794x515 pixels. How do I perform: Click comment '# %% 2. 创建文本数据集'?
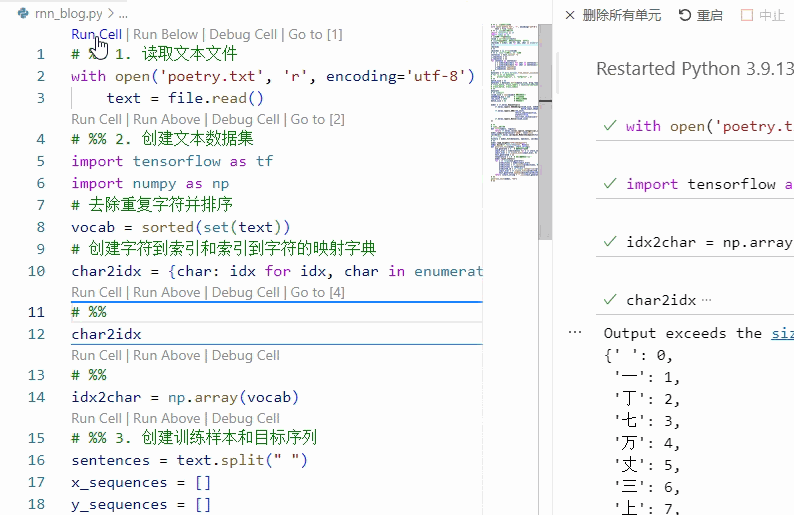pyautogui.click(x=163, y=139)
